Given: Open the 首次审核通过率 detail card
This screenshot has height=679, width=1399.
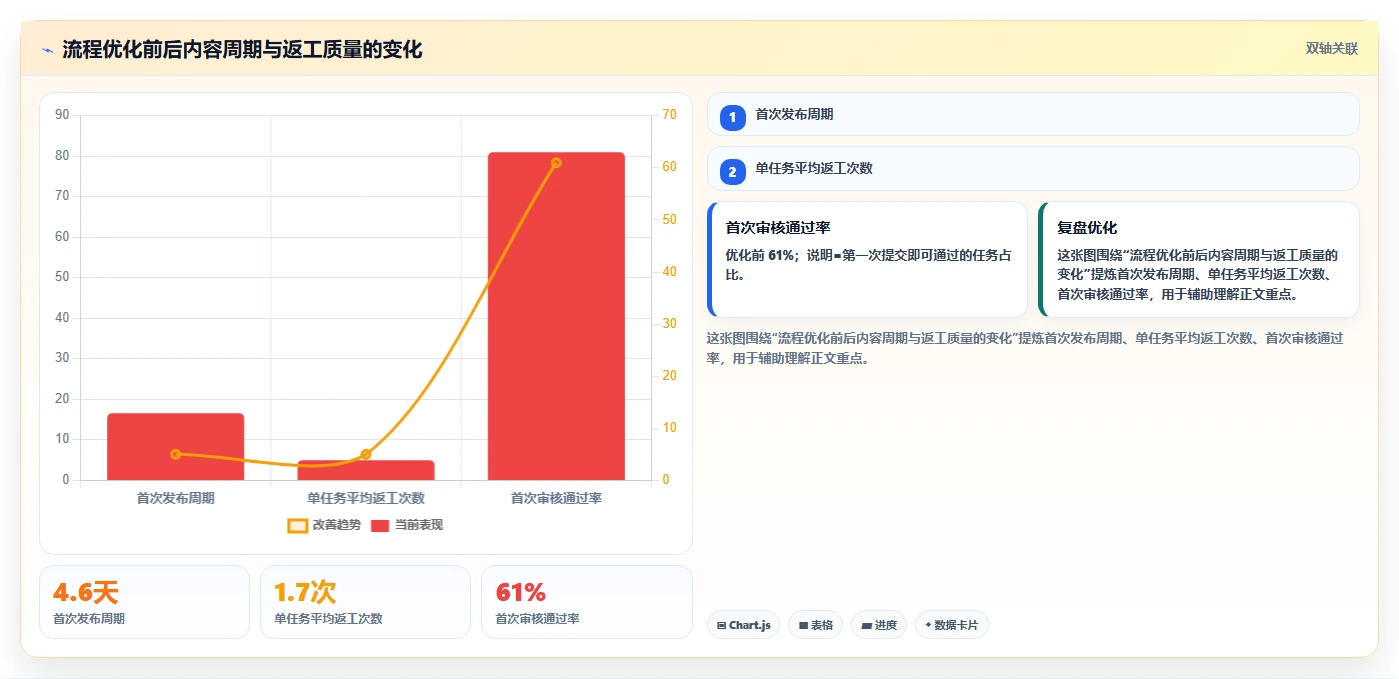Looking at the screenshot, I should pyautogui.click(x=867, y=259).
